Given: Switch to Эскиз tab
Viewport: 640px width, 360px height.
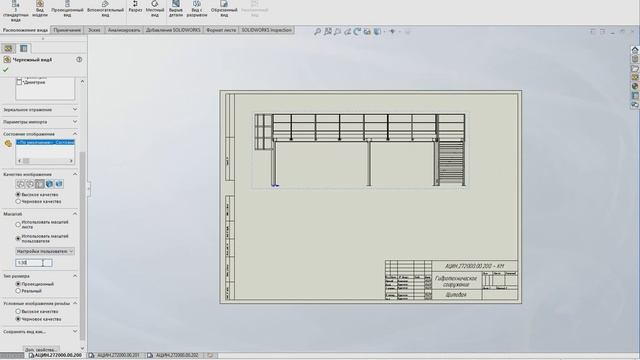Looking at the screenshot, I should pyautogui.click(x=94, y=30).
